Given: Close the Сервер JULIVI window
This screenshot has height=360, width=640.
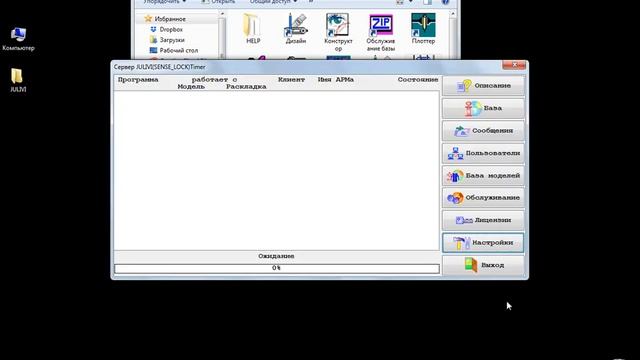Looking at the screenshot, I should click(x=514, y=65).
